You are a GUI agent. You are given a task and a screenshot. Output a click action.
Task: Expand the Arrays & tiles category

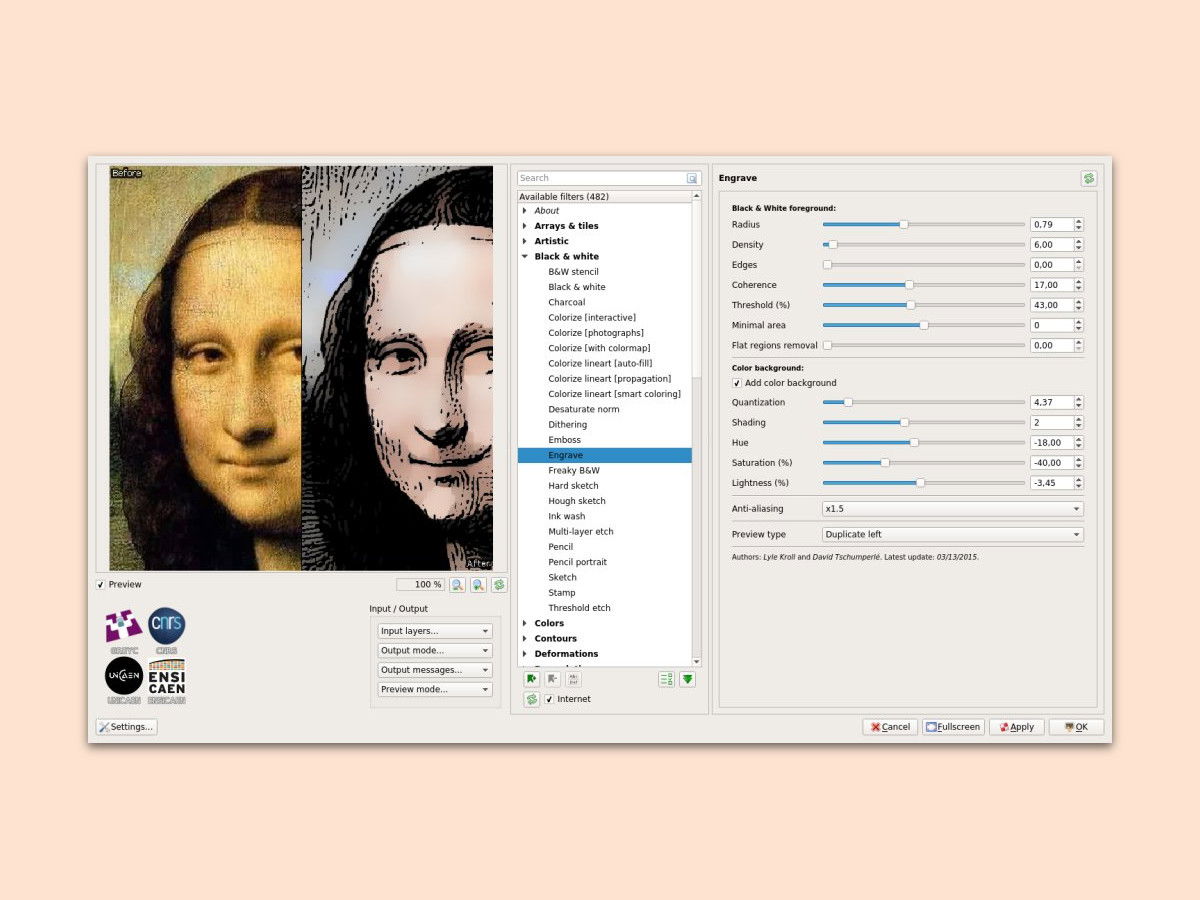[524, 226]
